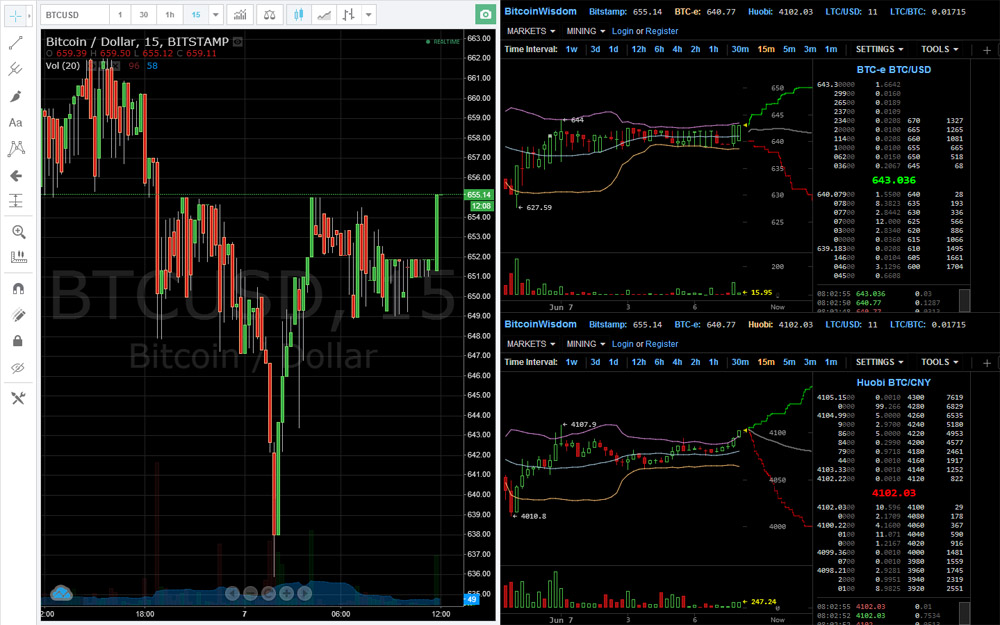Select 4h interval in Huobi panel
This screenshot has width=1000, height=625.
pos(677,362)
